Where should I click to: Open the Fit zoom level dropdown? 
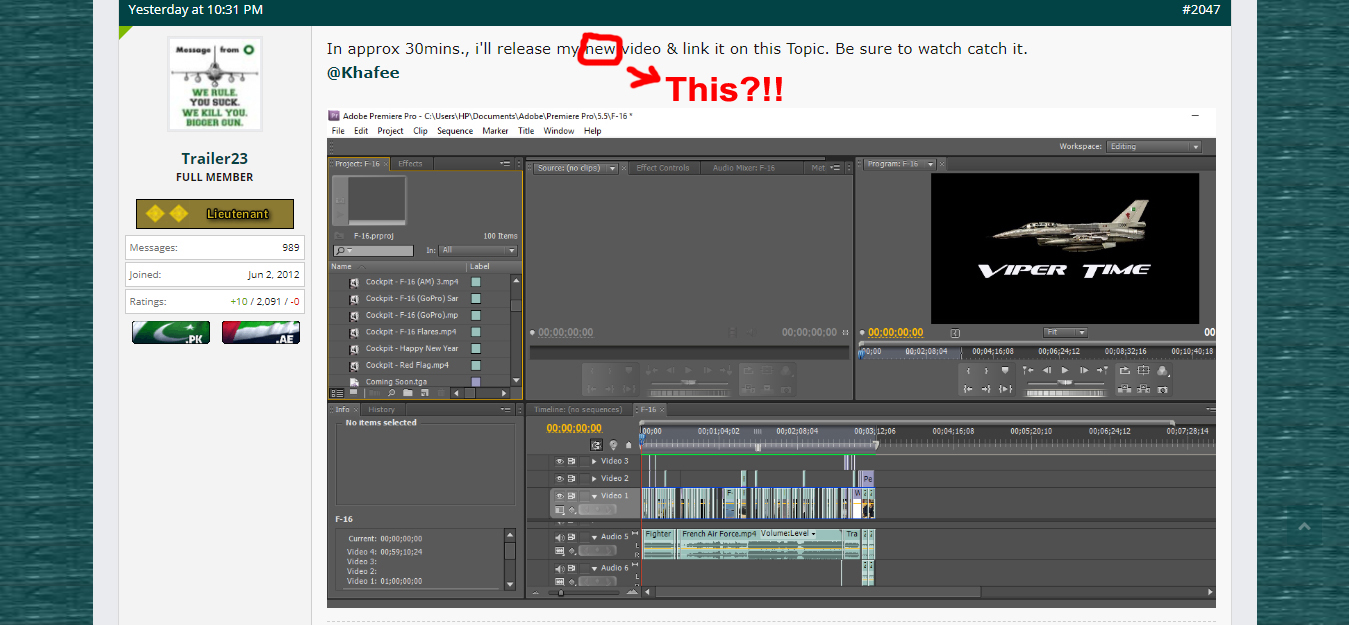click(1065, 332)
